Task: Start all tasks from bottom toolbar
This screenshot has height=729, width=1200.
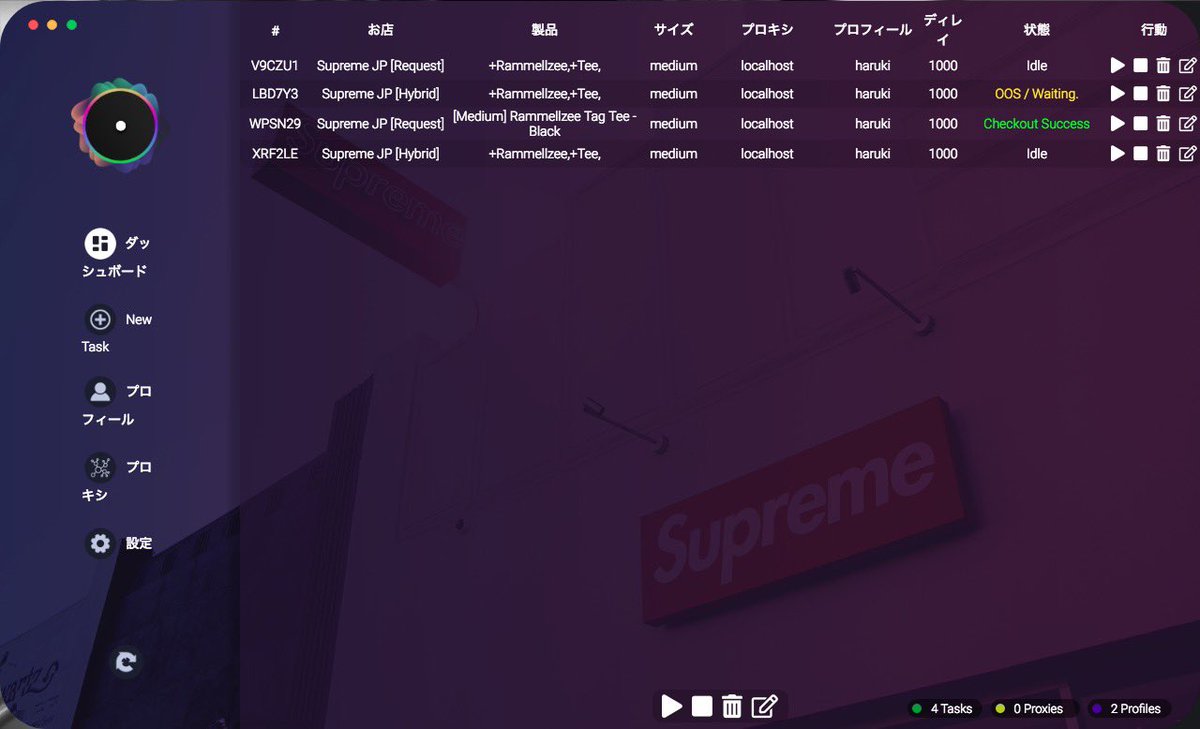Action: coord(672,707)
